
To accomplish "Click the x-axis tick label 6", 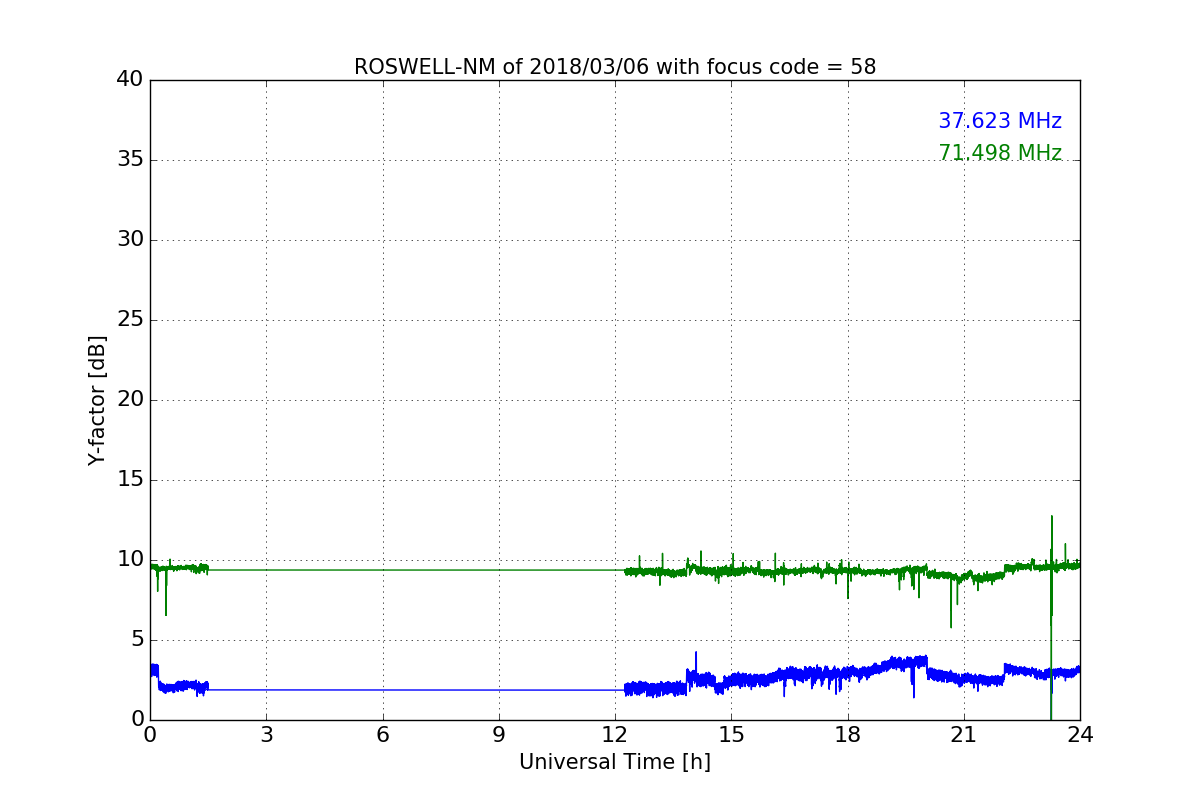I will pyautogui.click(x=383, y=735).
